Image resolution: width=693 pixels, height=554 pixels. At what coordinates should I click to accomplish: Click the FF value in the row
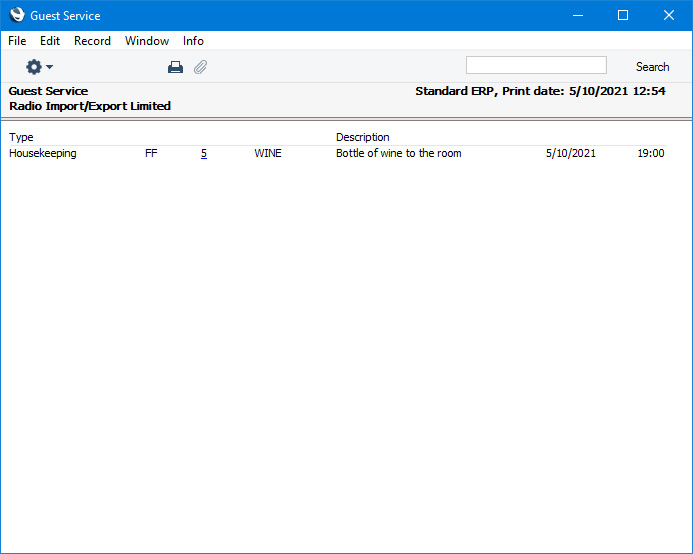click(151, 153)
